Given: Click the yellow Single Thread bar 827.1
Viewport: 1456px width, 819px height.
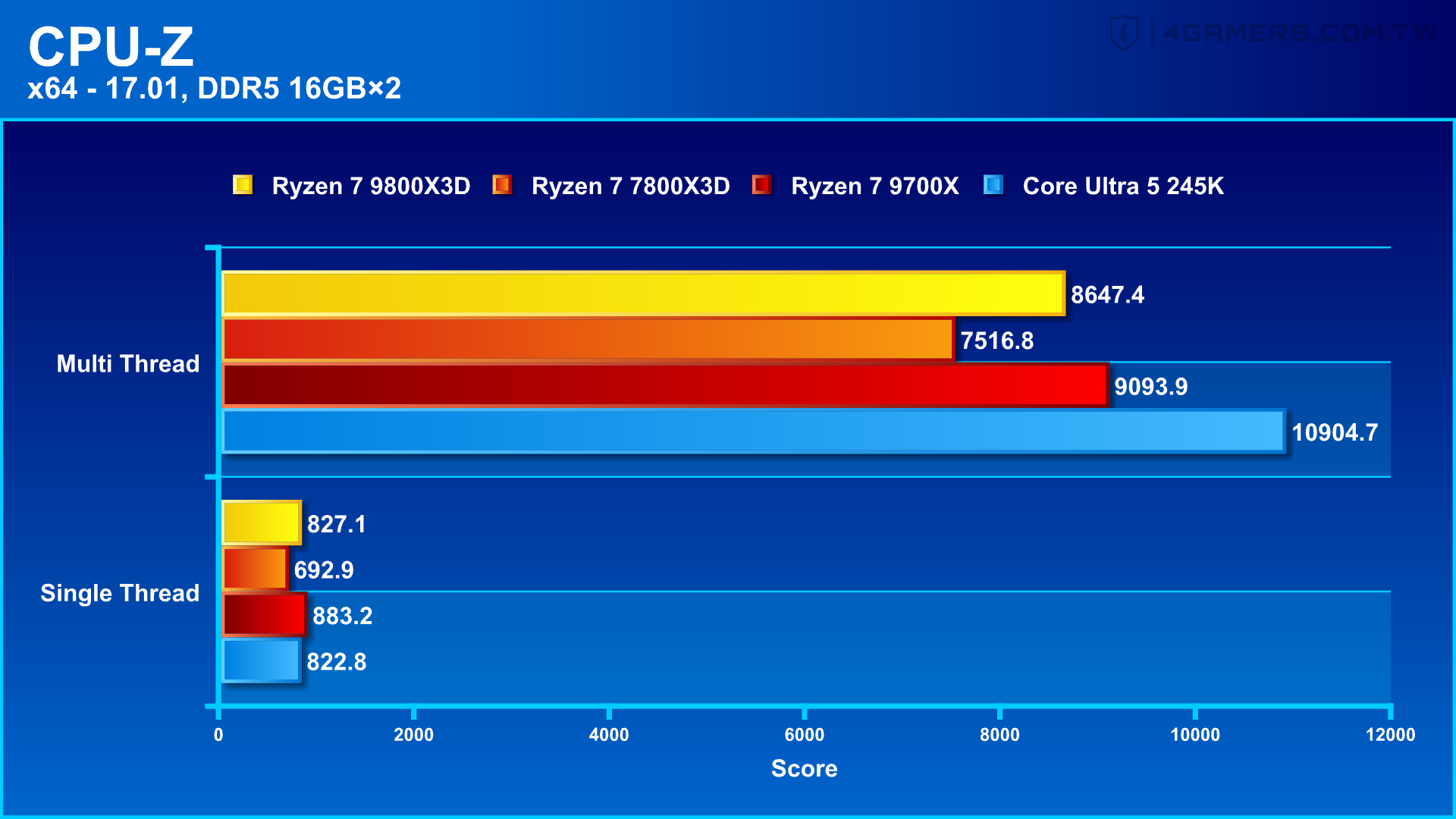Looking at the screenshot, I should pyautogui.click(x=262, y=523).
